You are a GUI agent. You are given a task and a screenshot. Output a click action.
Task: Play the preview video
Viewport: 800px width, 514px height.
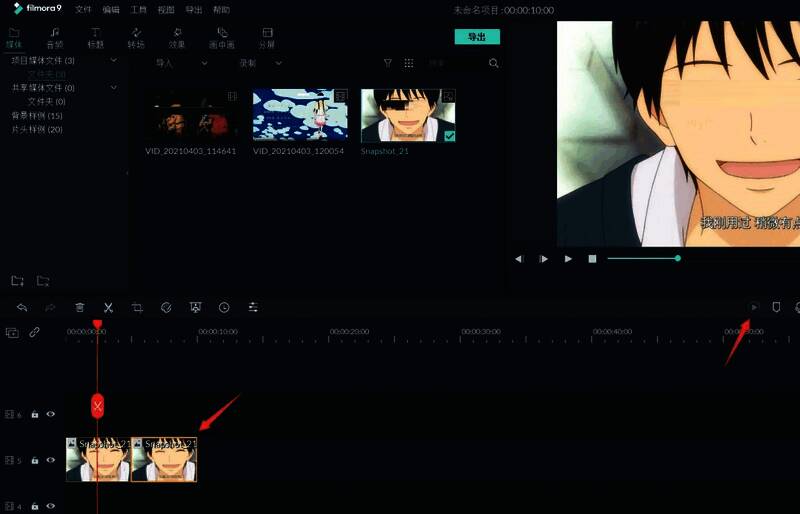pyautogui.click(x=568, y=259)
